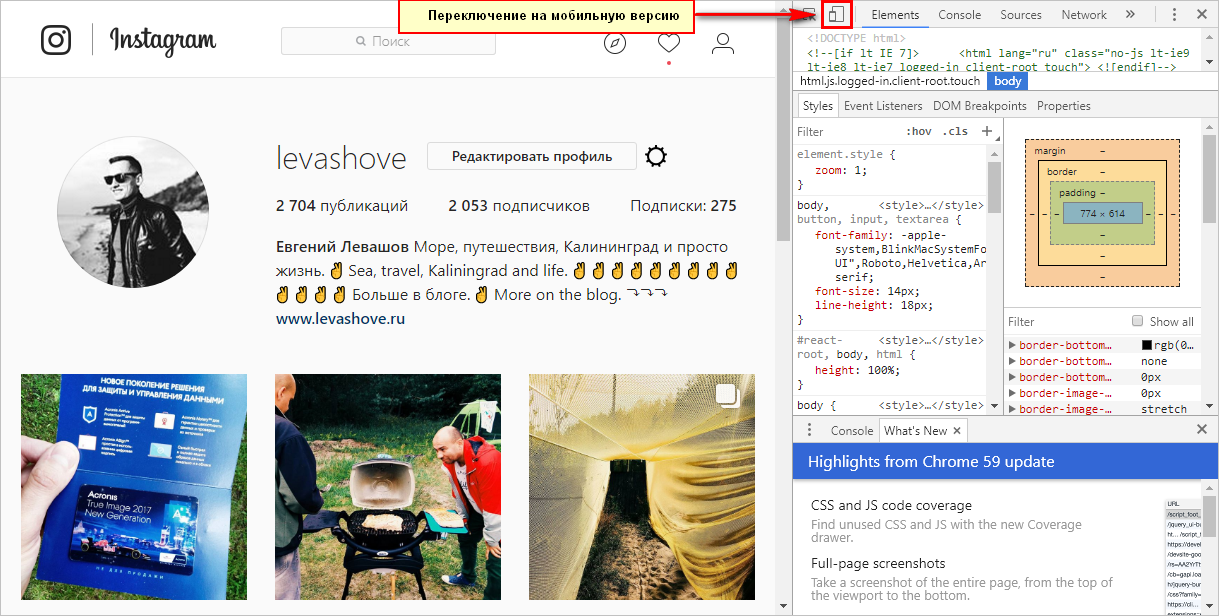This screenshot has height=616, width=1219.
Task: Close the bottom drawer panel
Action: click(1202, 429)
